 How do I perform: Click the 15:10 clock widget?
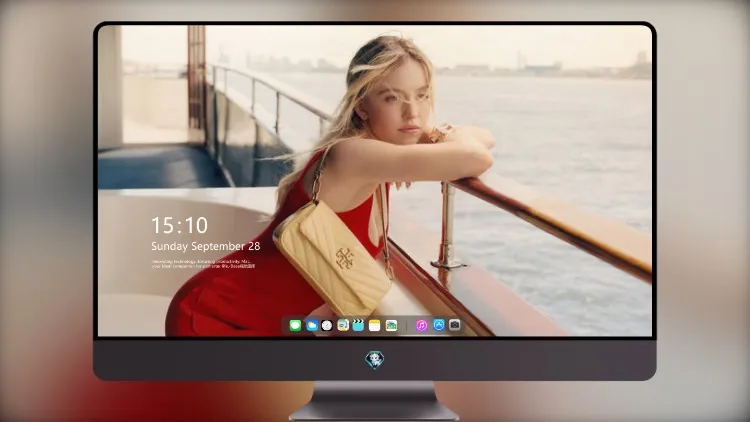click(x=180, y=225)
